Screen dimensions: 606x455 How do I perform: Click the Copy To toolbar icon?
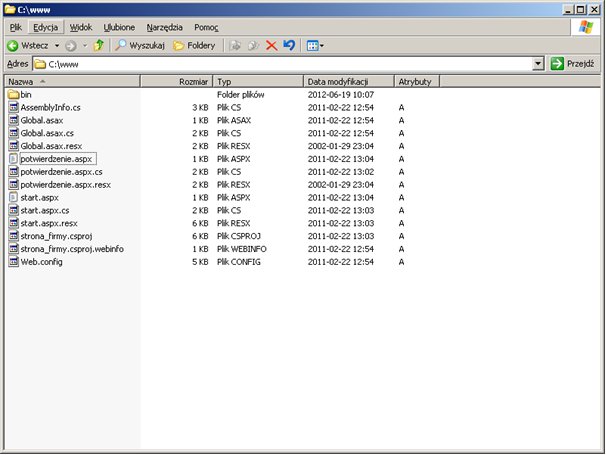click(x=253, y=46)
